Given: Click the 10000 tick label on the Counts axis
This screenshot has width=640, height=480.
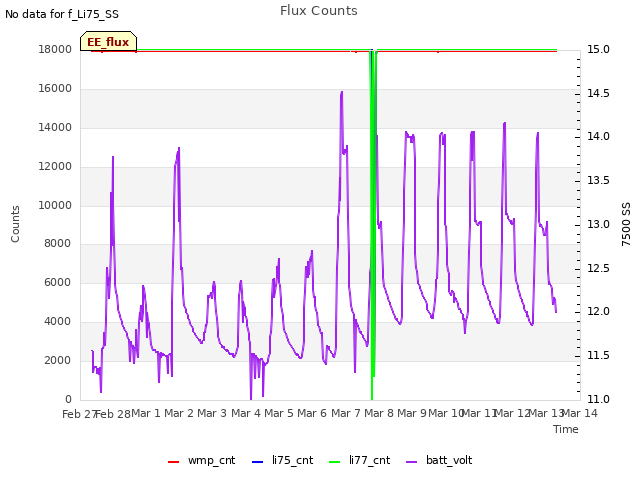Looking at the screenshot, I should pyautogui.click(x=55, y=205).
